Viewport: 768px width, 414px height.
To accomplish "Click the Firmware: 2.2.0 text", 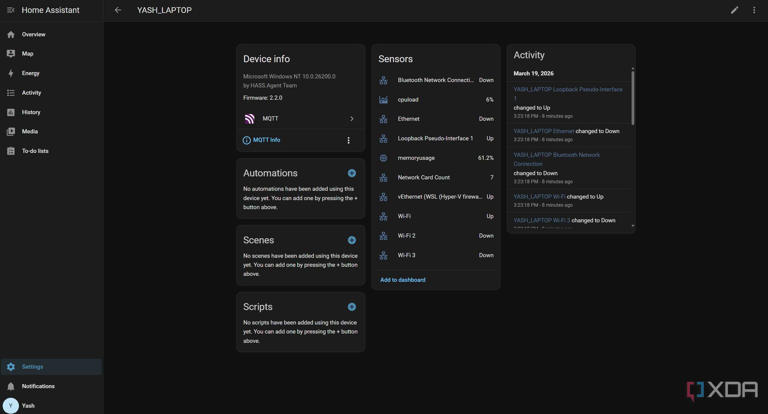I will pyautogui.click(x=263, y=98).
